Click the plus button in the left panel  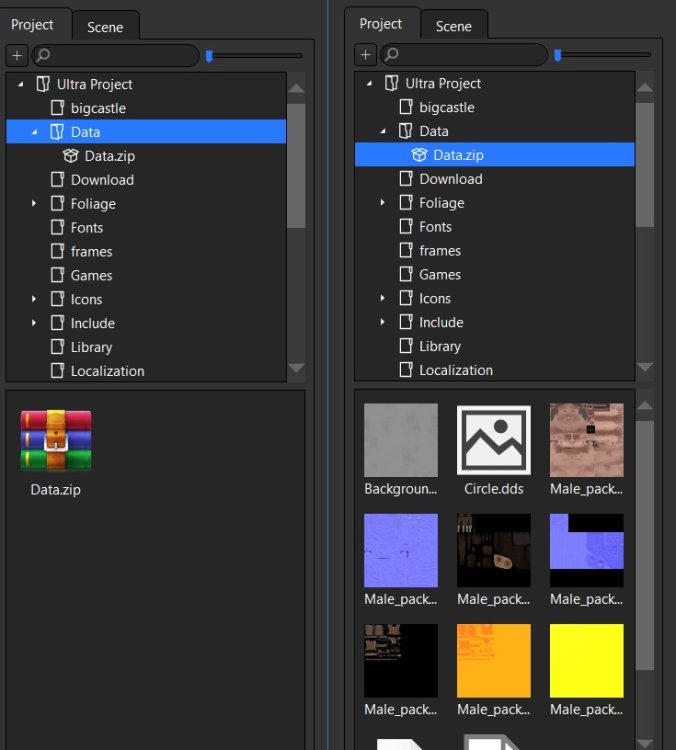(x=17, y=56)
